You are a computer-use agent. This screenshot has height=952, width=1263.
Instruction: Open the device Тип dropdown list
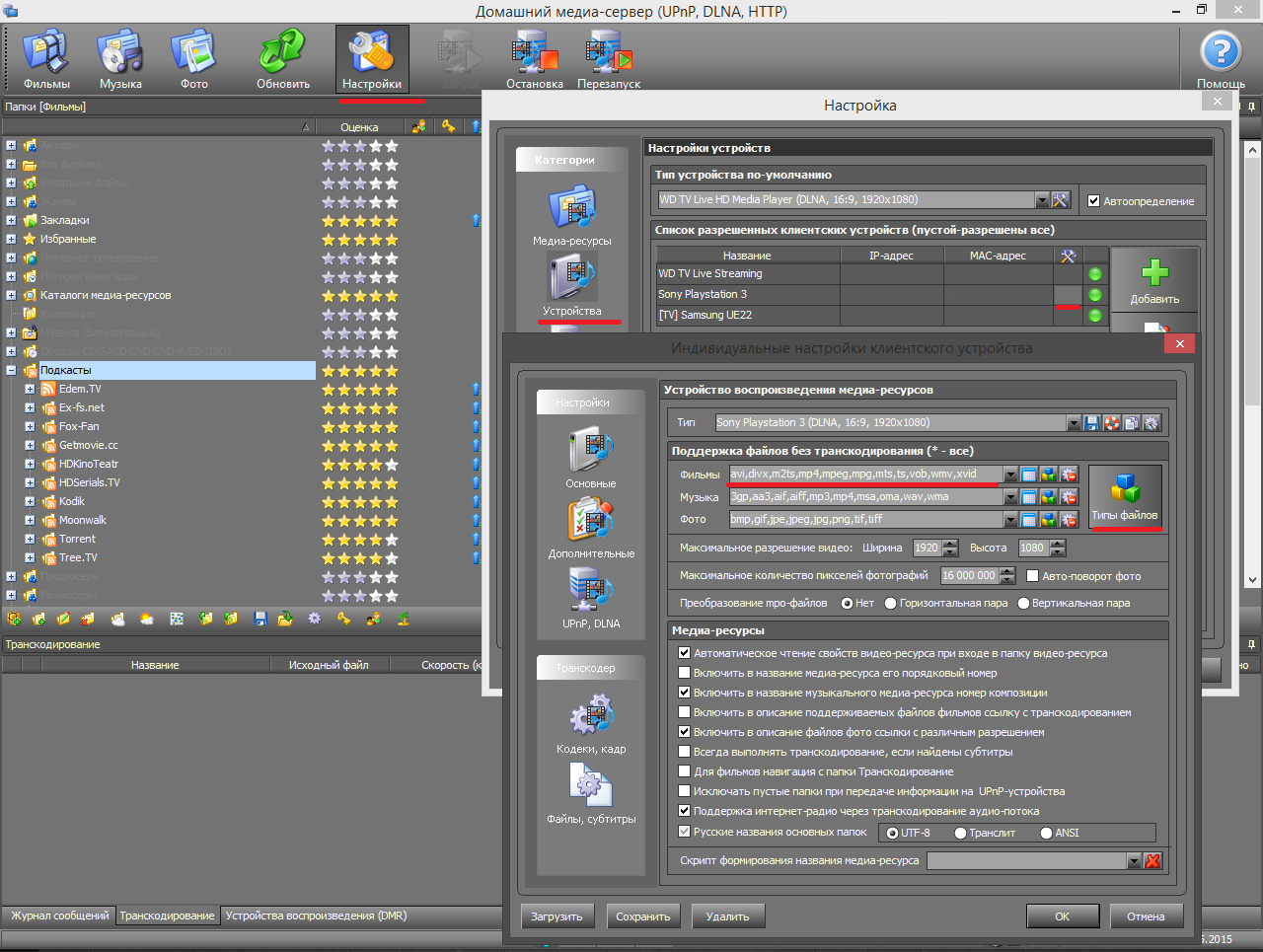[x=1074, y=423]
